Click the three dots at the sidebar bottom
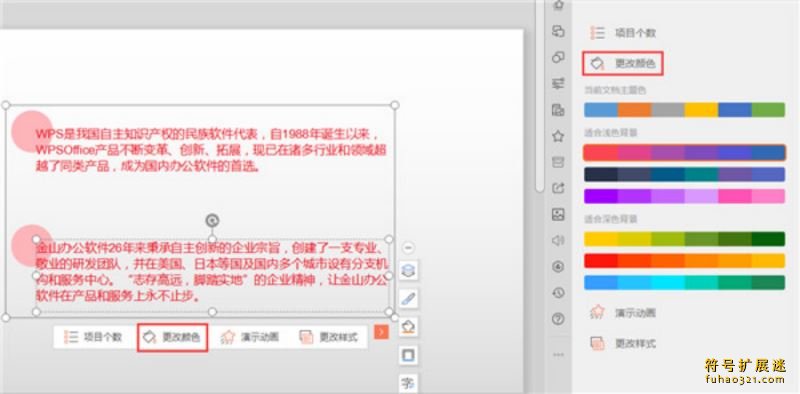800x394 pixels. 558,354
